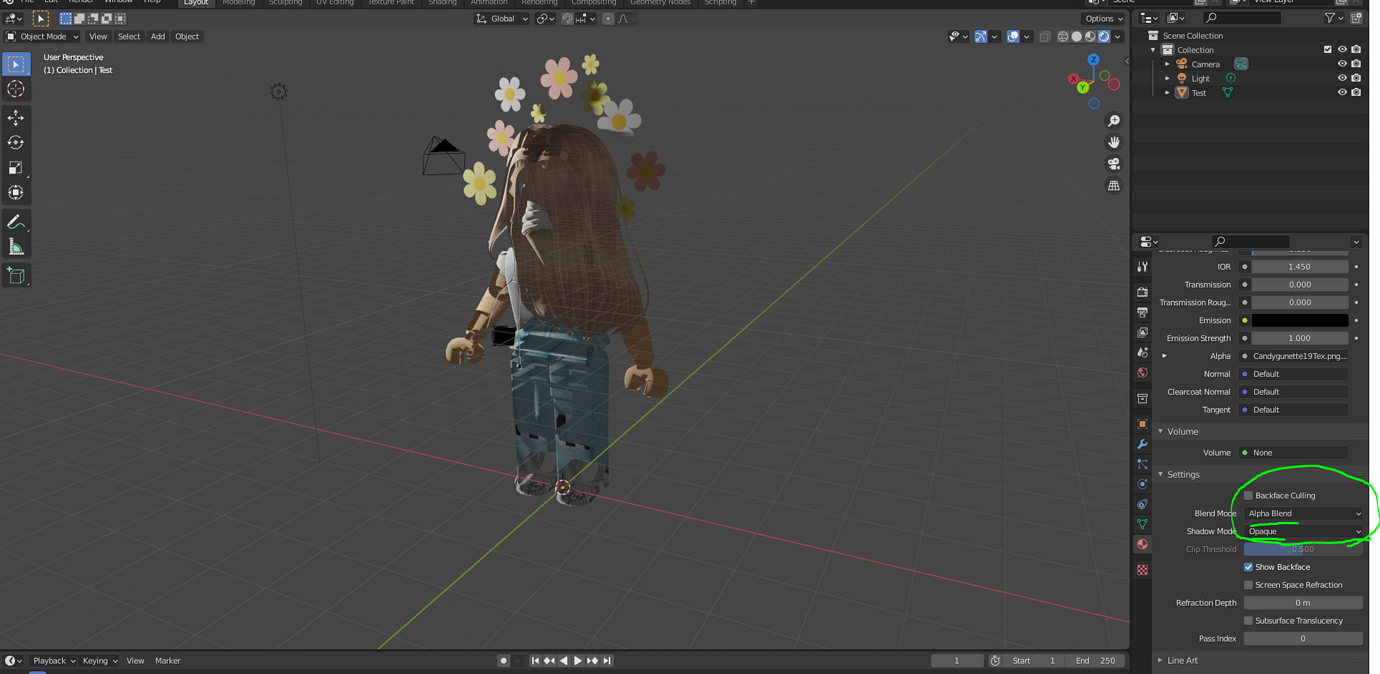The width and height of the screenshot is (1380, 674).
Task: Open the Material properties tab
Action: coord(1142,545)
